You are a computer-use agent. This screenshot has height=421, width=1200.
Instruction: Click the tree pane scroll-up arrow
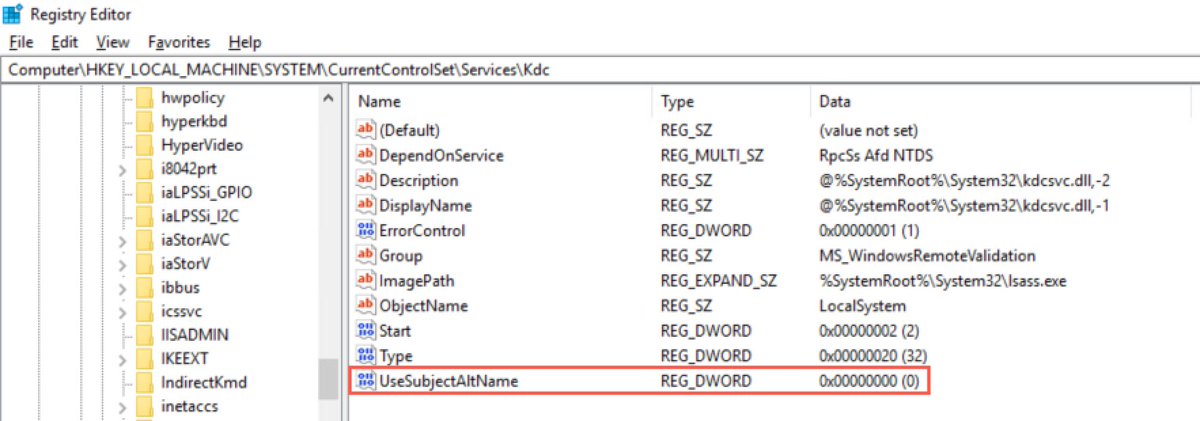pyautogui.click(x=328, y=98)
